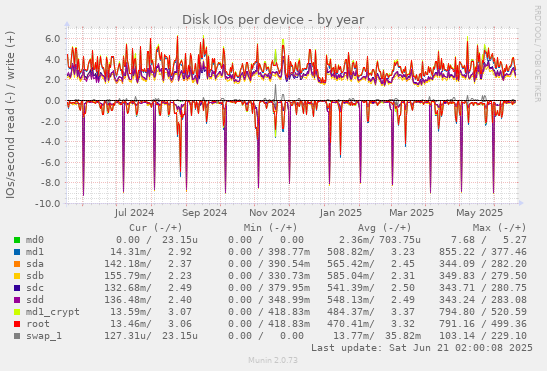
Task: Click the Avg (-/+) column header
Action: tap(384, 228)
